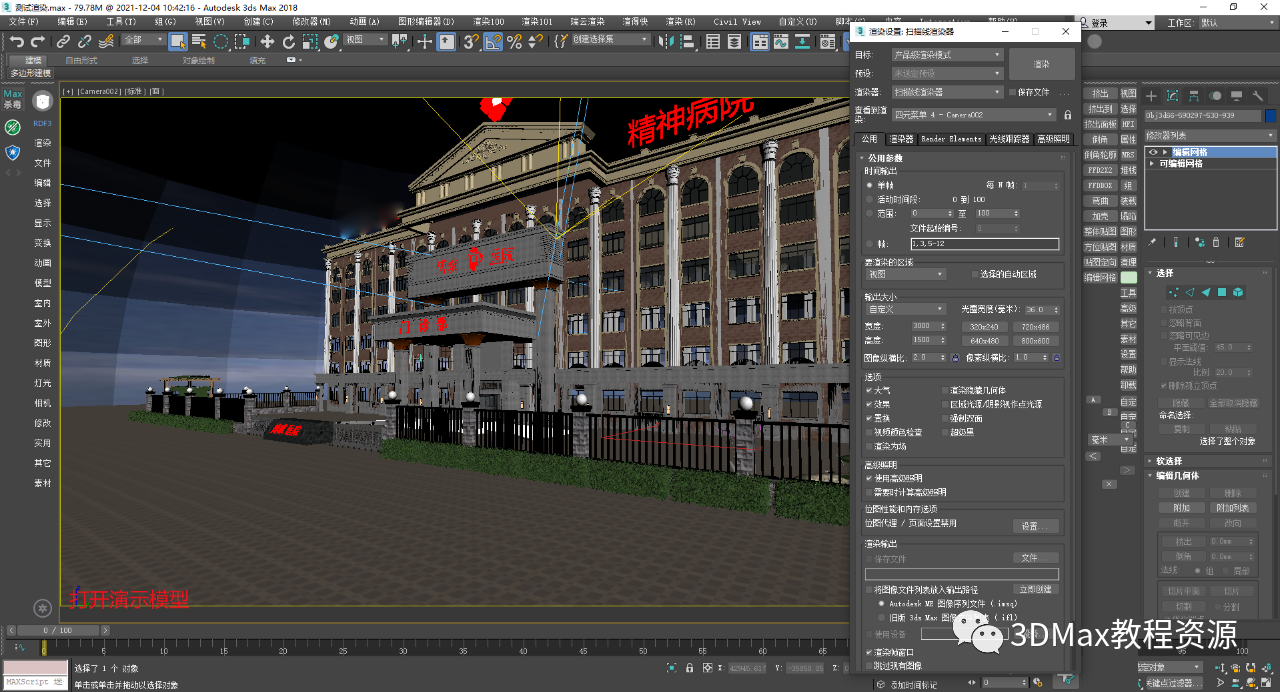Select Polygon sub-object level icon
The height and width of the screenshot is (692, 1280).
(1221, 292)
